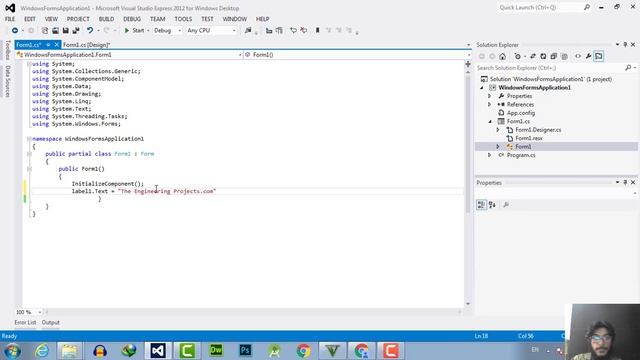Save the current file with Save icon
This screenshot has height=360, width=640.
pos(65,31)
